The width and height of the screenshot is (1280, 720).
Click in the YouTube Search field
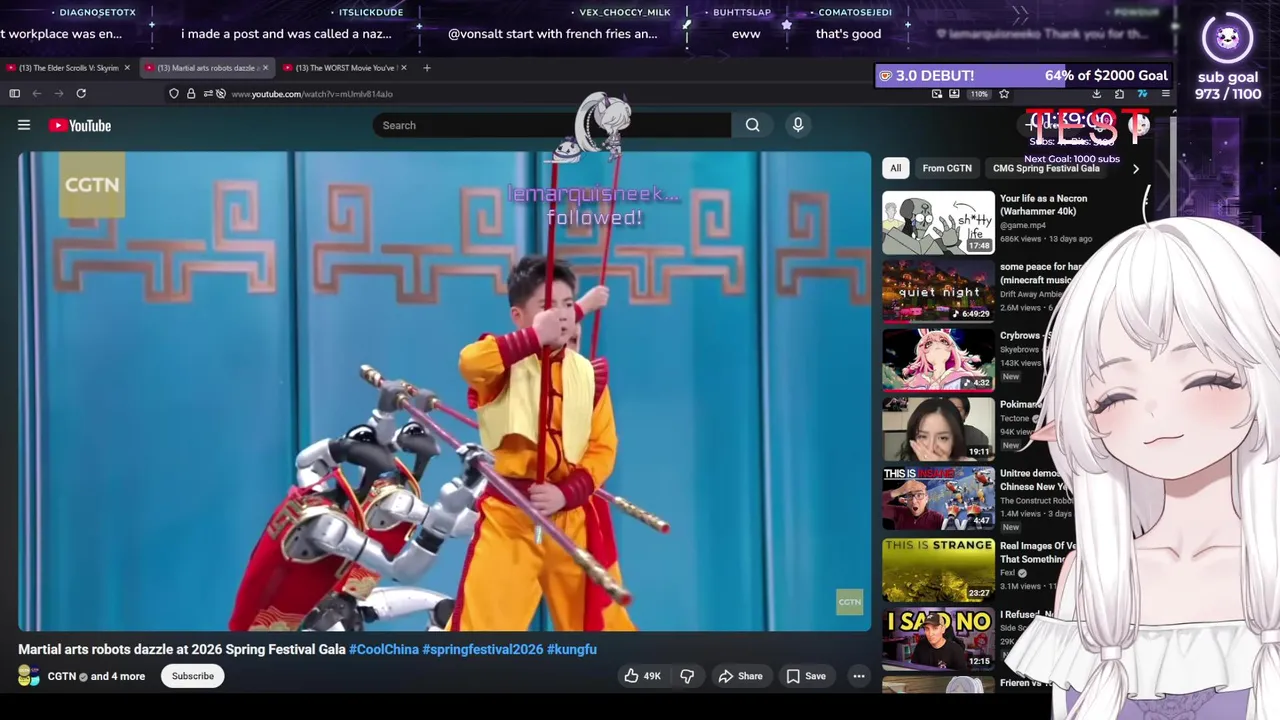552,125
